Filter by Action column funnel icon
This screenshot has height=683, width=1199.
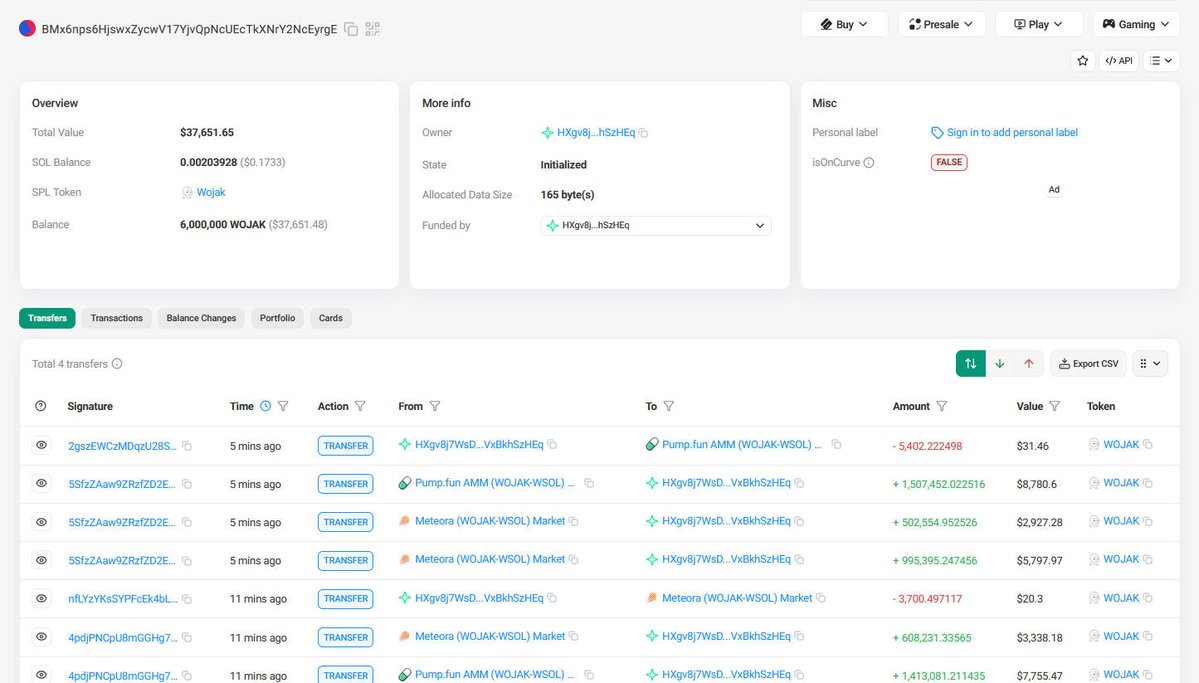click(x=360, y=406)
